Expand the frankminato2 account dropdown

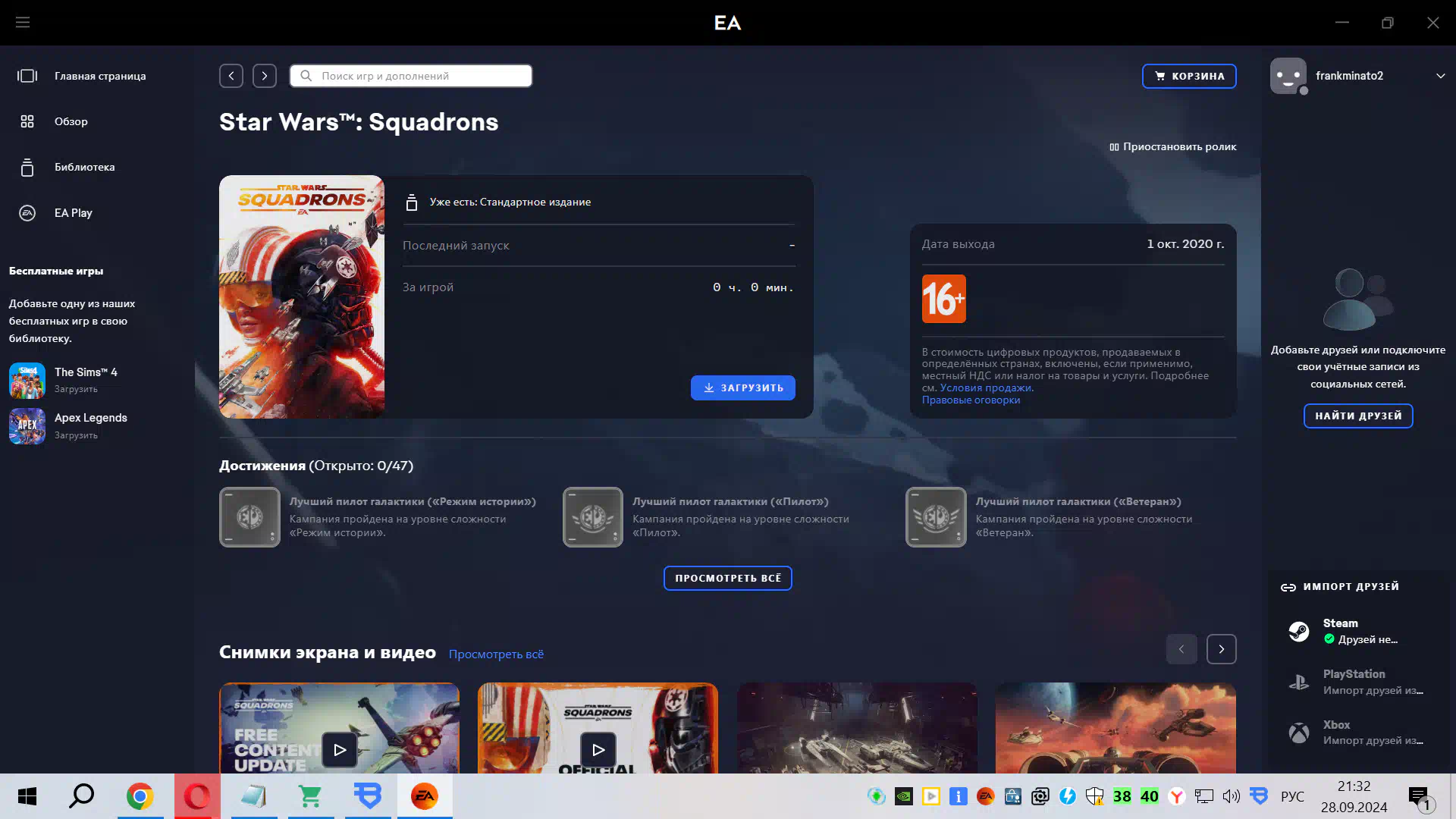1440,76
